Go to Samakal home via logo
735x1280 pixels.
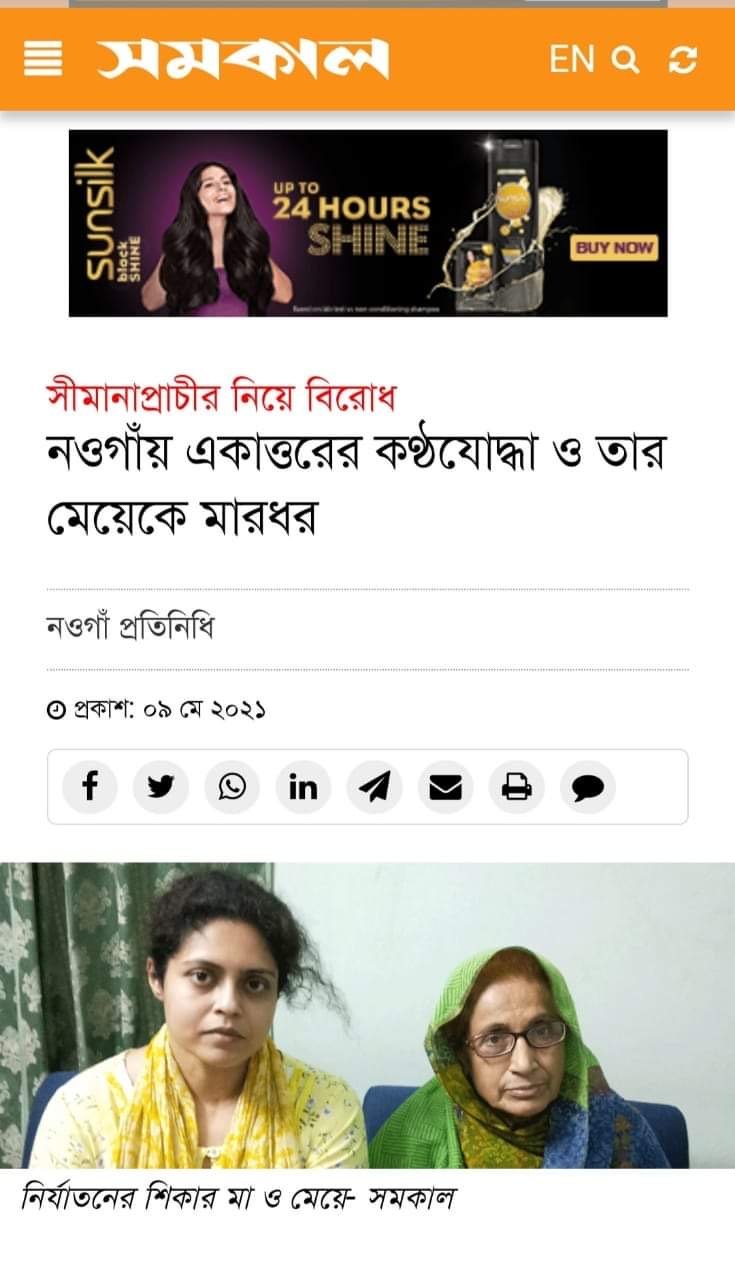pos(242,60)
